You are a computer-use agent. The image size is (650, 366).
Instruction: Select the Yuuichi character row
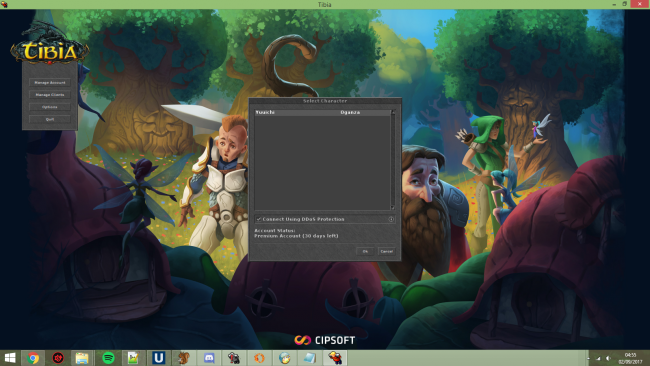[323, 112]
